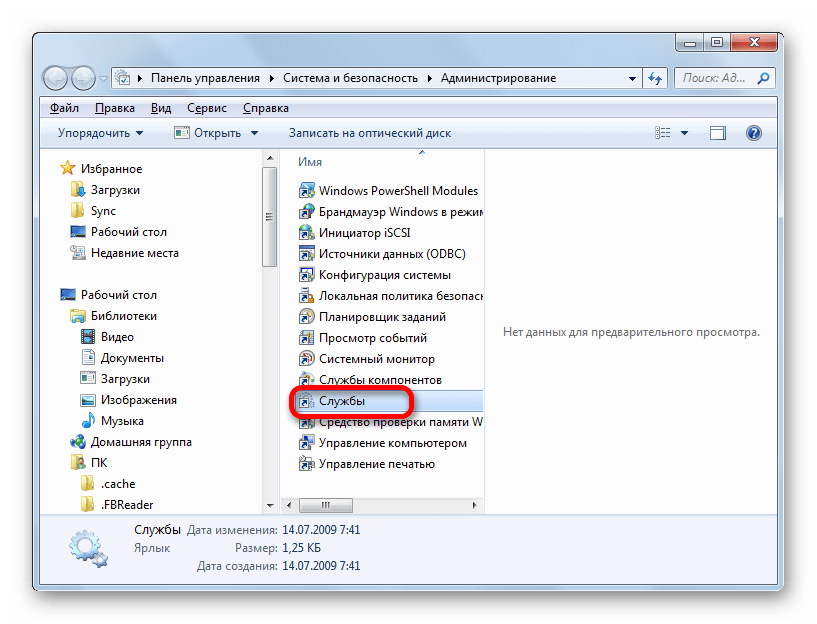Screen dimensions: 817x624
Task: Navigate to Система и безопасность breadcrumb
Action: pyautogui.click(x=350, y=78)
